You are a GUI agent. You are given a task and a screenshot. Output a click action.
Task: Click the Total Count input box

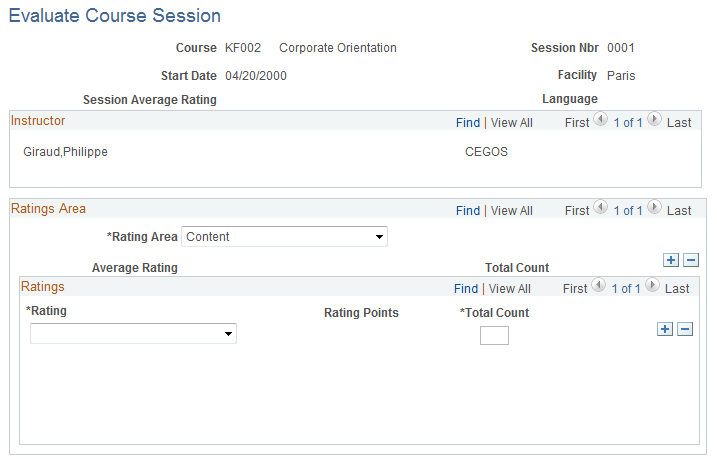pyautogui.click(x=494, y=335)
